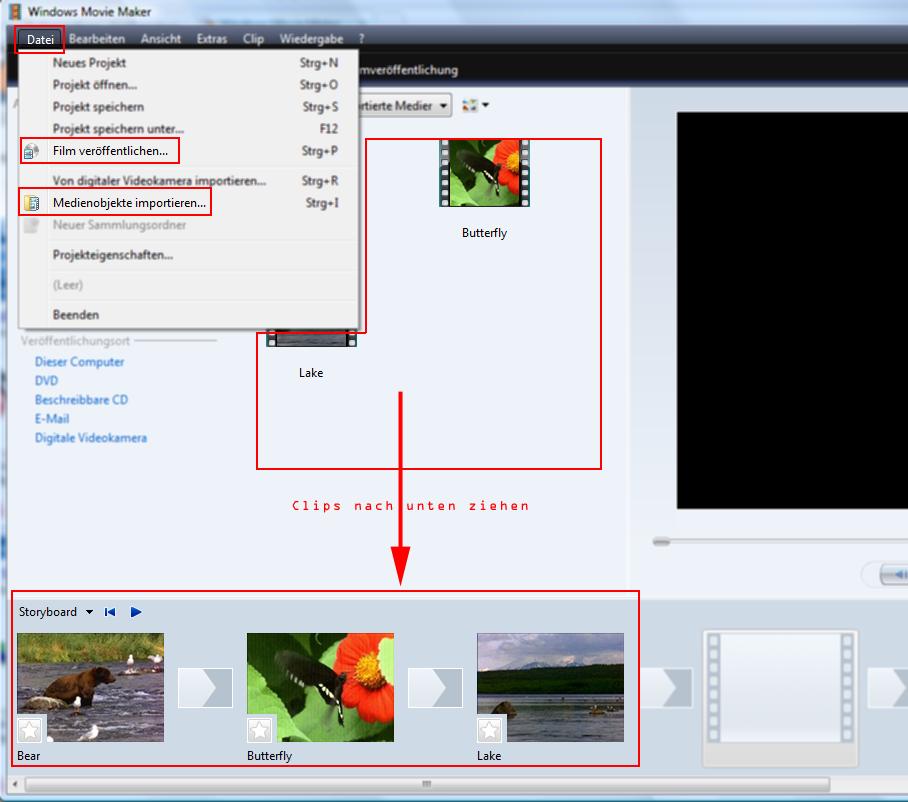Viewport: 908px width, 802px height.
Task: Open the Ansicht menu
Action: tap(160, 39)
